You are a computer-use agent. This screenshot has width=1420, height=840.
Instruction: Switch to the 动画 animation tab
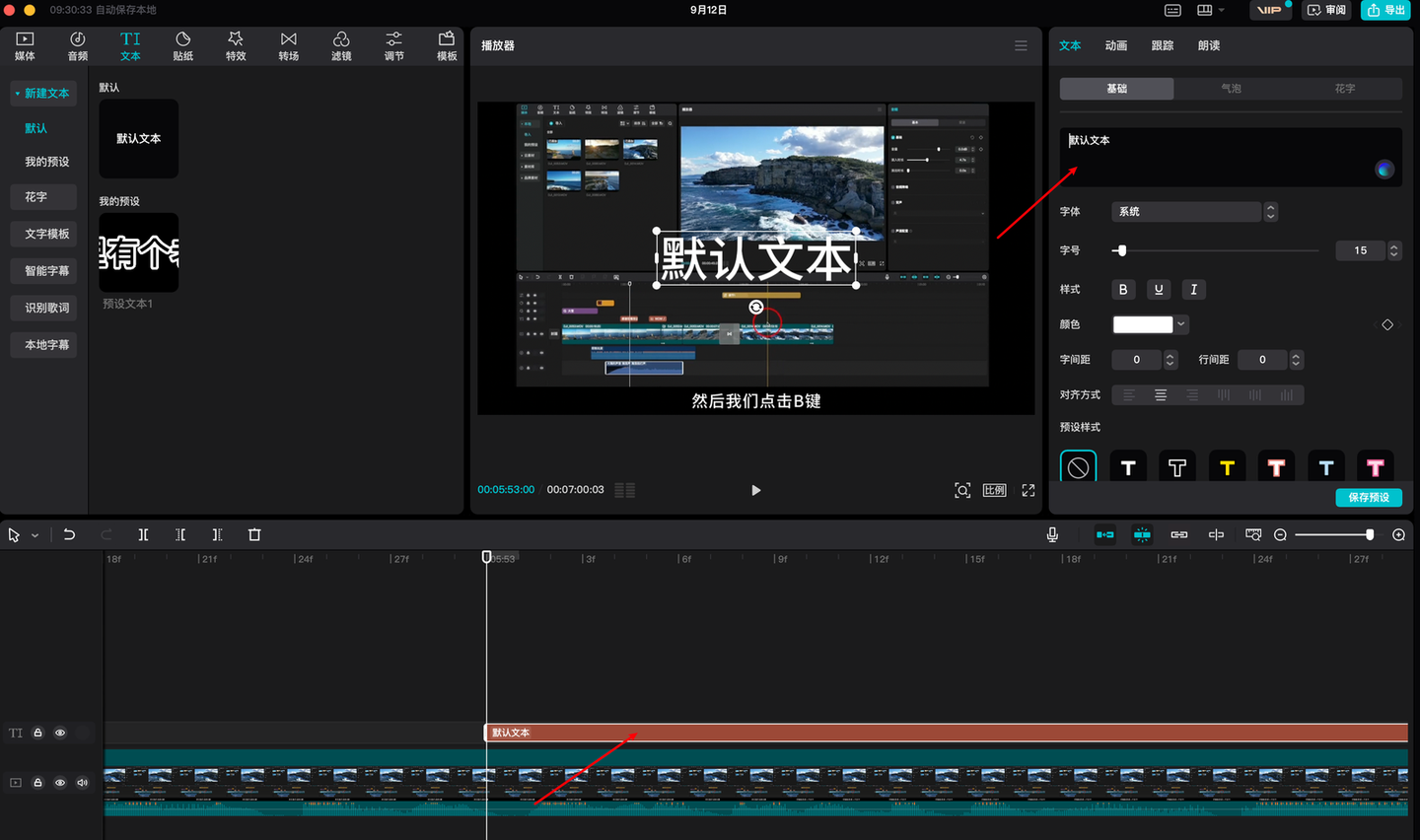[1116, 45]
